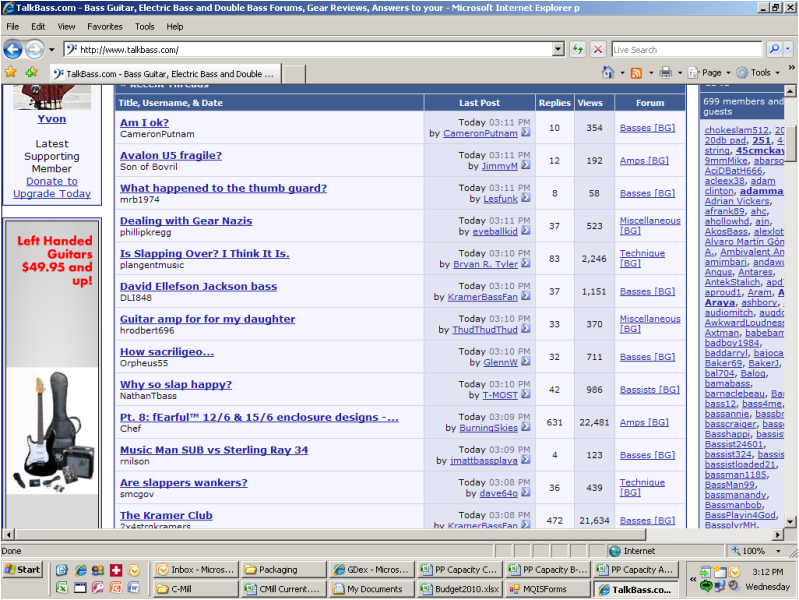Image resolution: width=799 pixels, height=600 pixels.
Task: Open the RSS feeds dropdown arrow
Action: click(x=651, y=73)
